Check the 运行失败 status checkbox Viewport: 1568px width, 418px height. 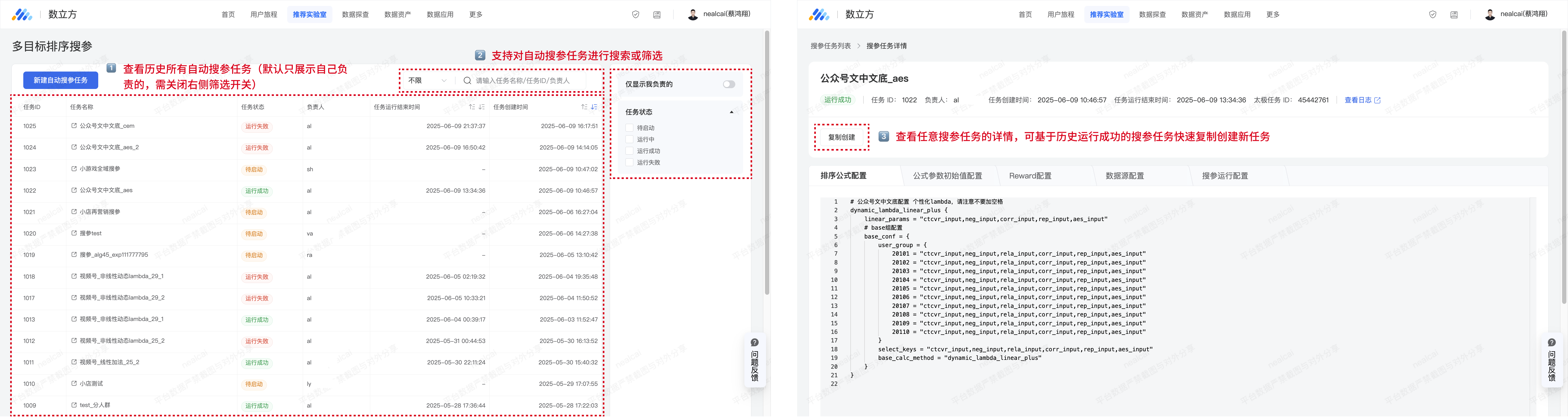629,163
